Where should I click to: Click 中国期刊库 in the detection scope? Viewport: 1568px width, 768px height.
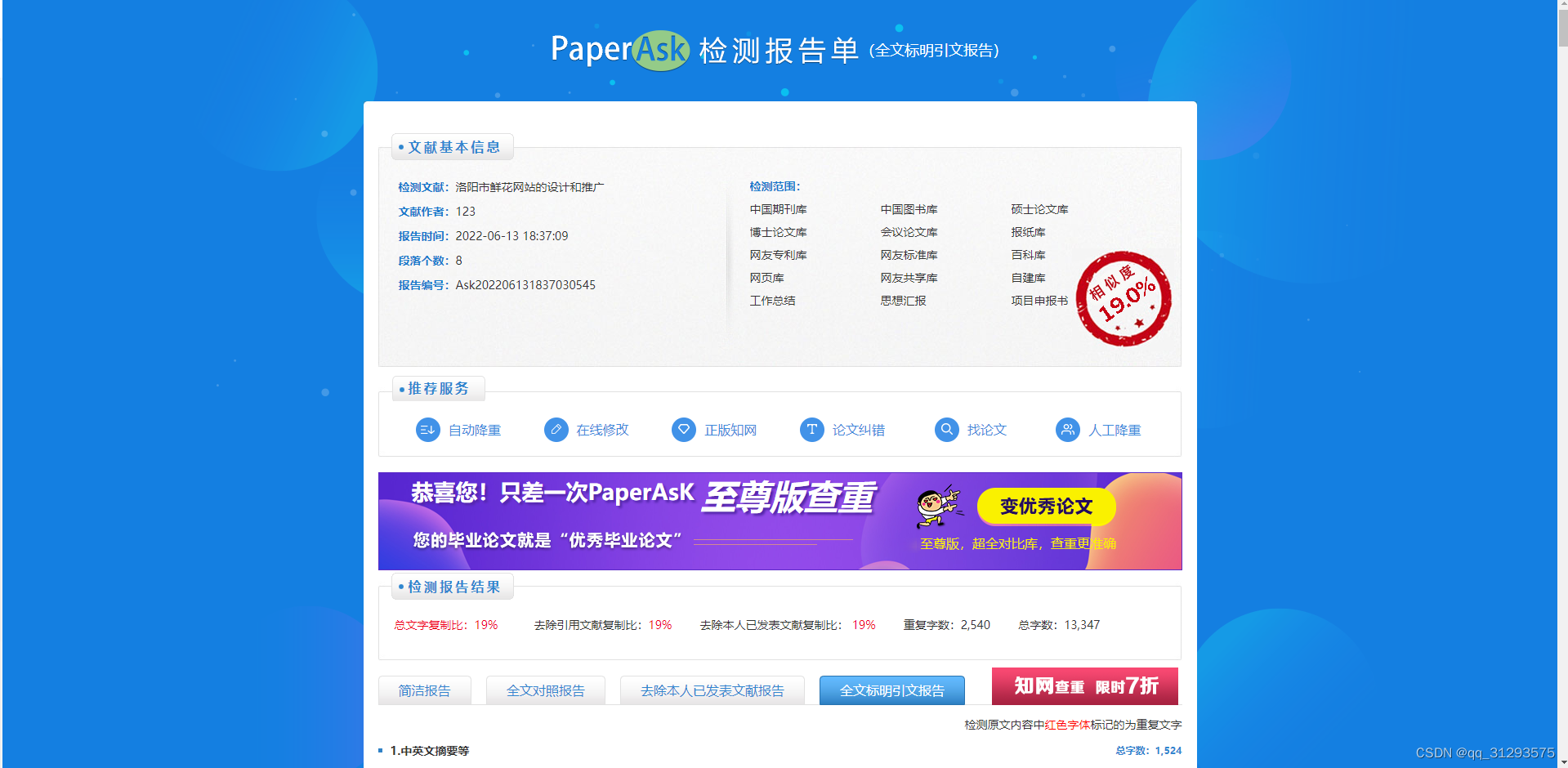click(x=778, y=210)
